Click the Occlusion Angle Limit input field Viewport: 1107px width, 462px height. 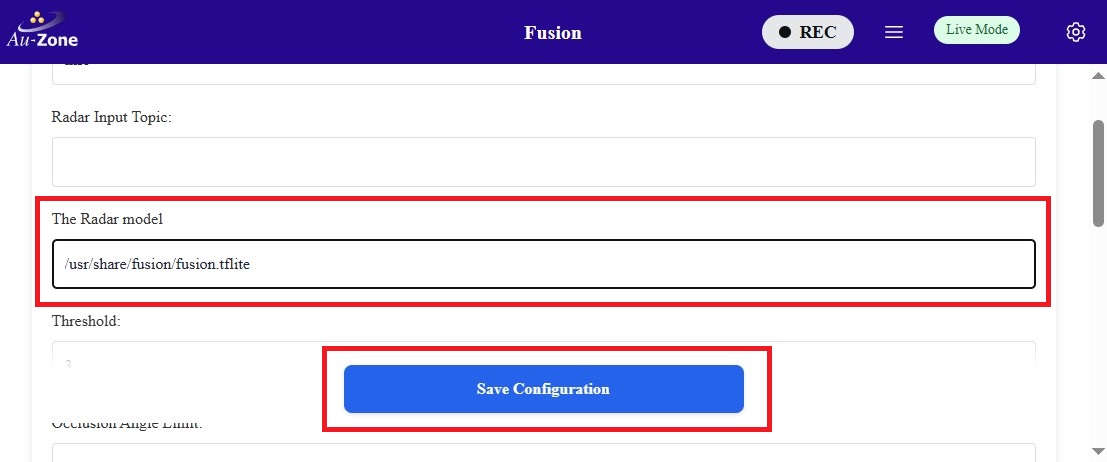coord(543,453)
